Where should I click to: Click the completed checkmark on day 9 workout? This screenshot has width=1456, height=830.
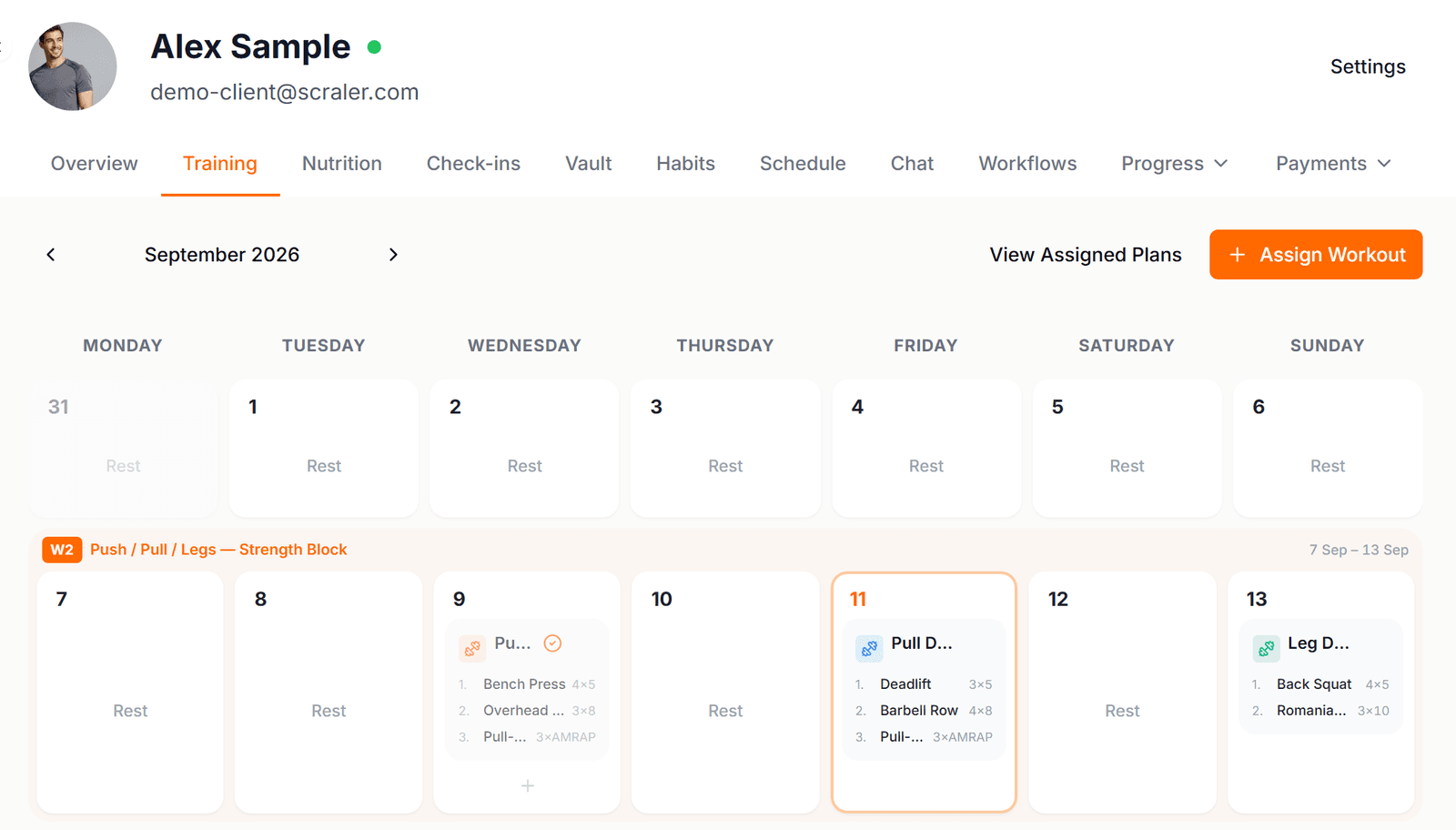click(x=552, y=643)
